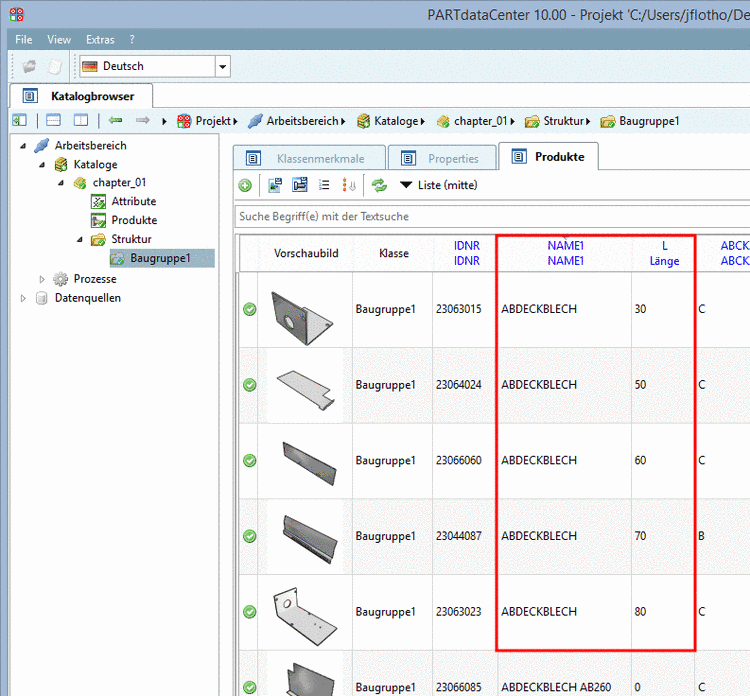Screen dimensions: 750x696
Task: Click the green refresh arrows icon
Action: [379, 185]
